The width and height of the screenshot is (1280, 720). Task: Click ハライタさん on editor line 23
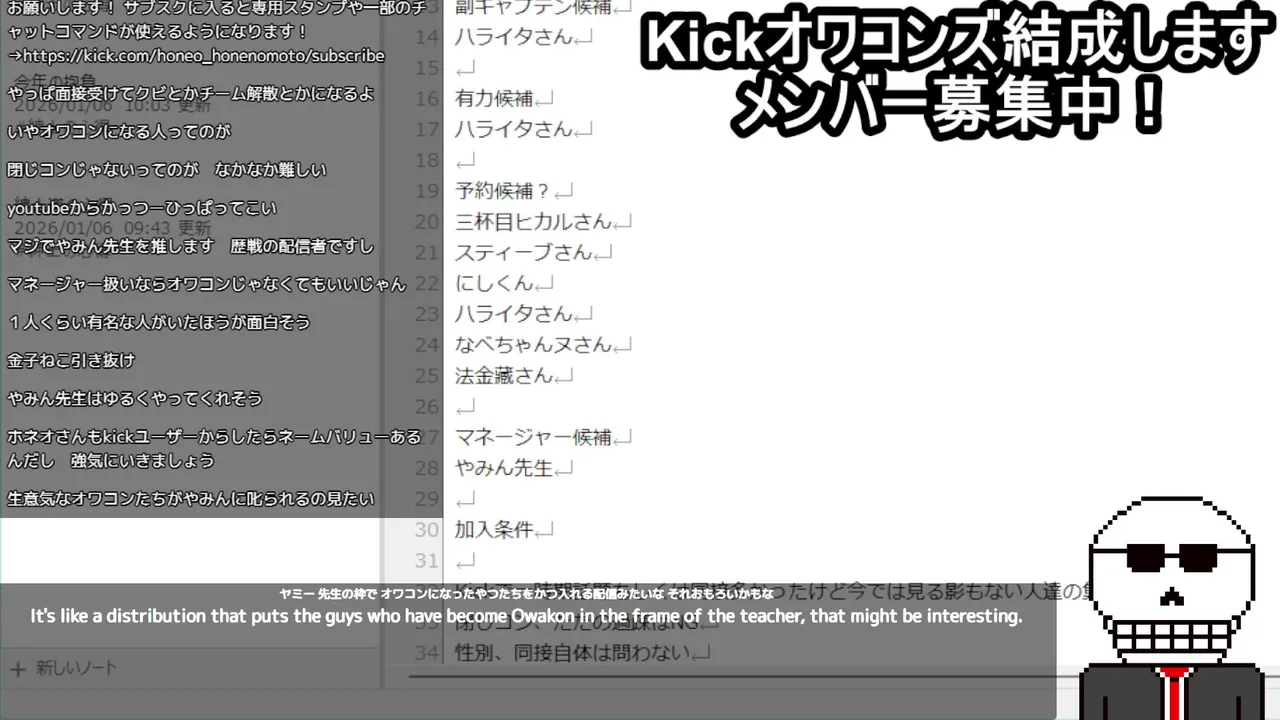[x=515, y=314]
